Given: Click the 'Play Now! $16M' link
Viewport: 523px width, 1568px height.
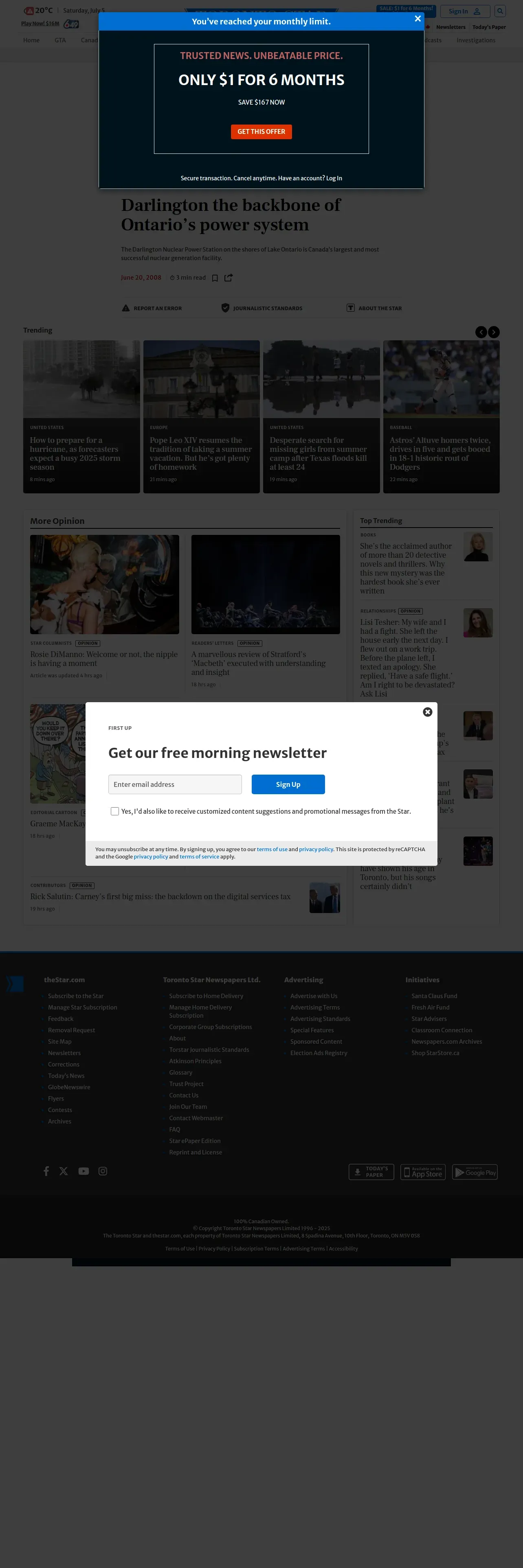Looking at the screenshot, I should click(40, 24).
